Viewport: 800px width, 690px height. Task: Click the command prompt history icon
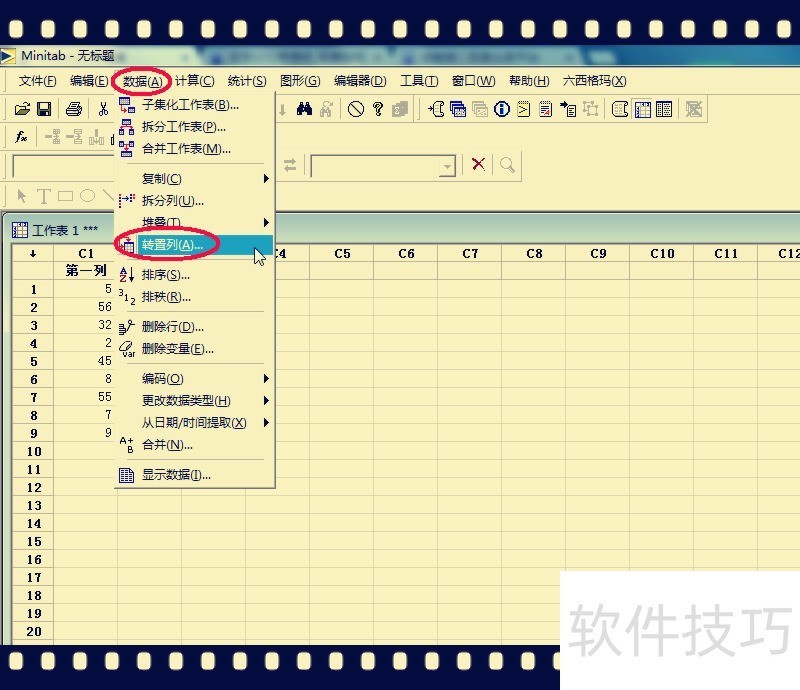[523, 109]
